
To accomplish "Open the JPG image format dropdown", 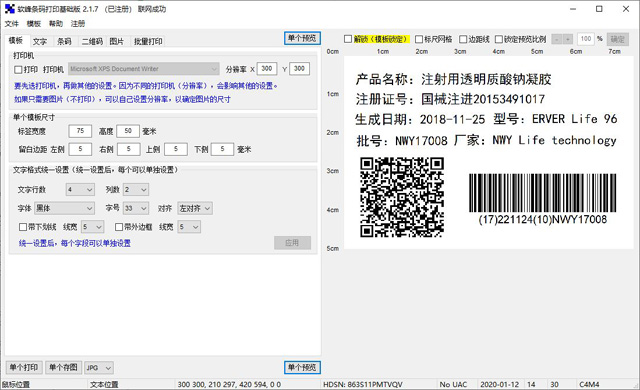I will coord(99,368).
